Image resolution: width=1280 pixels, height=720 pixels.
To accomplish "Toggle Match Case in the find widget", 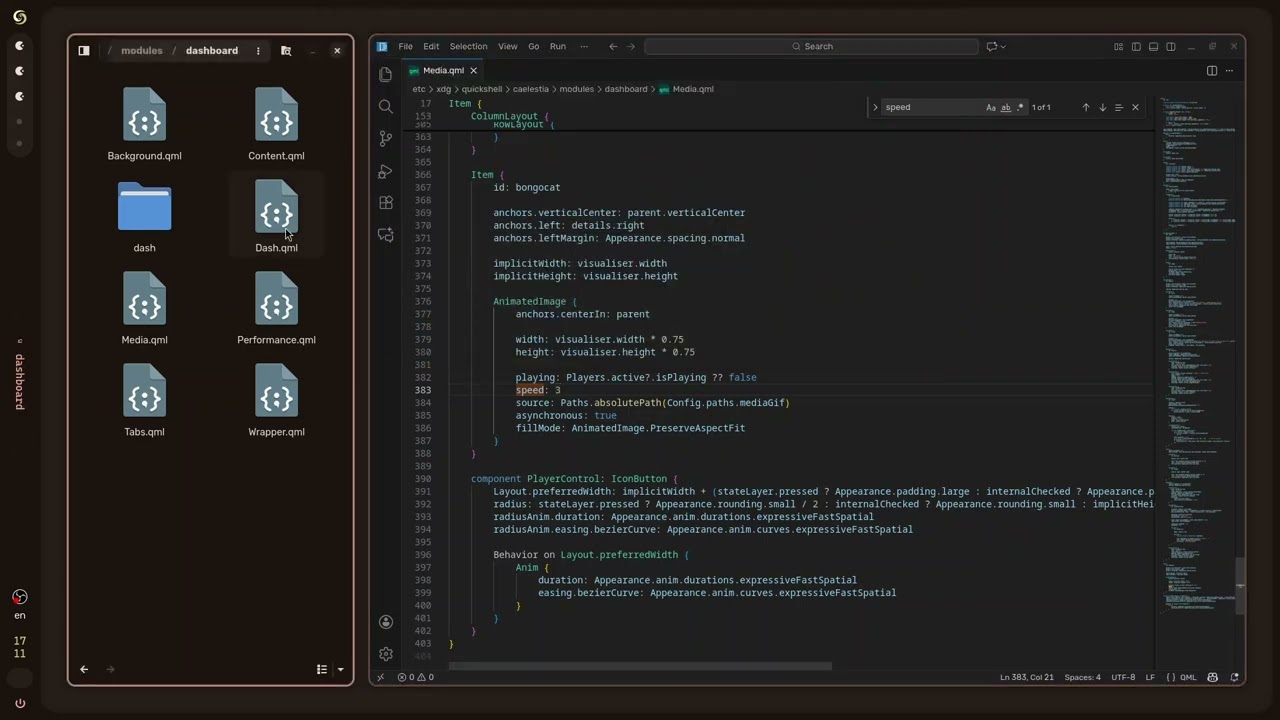I will [x=991, y=107].
